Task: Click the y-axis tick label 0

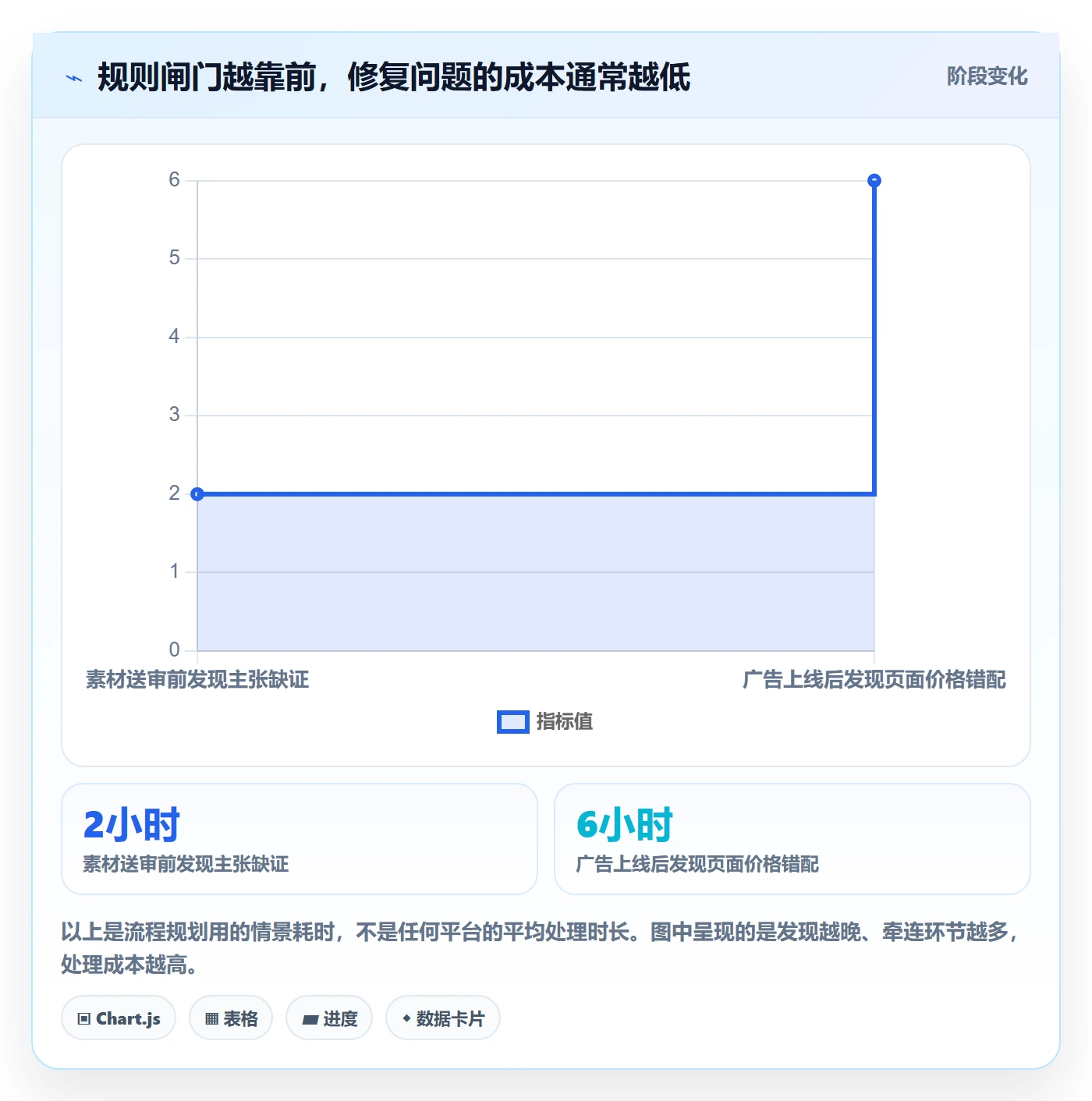Action: tap(175, 650)
